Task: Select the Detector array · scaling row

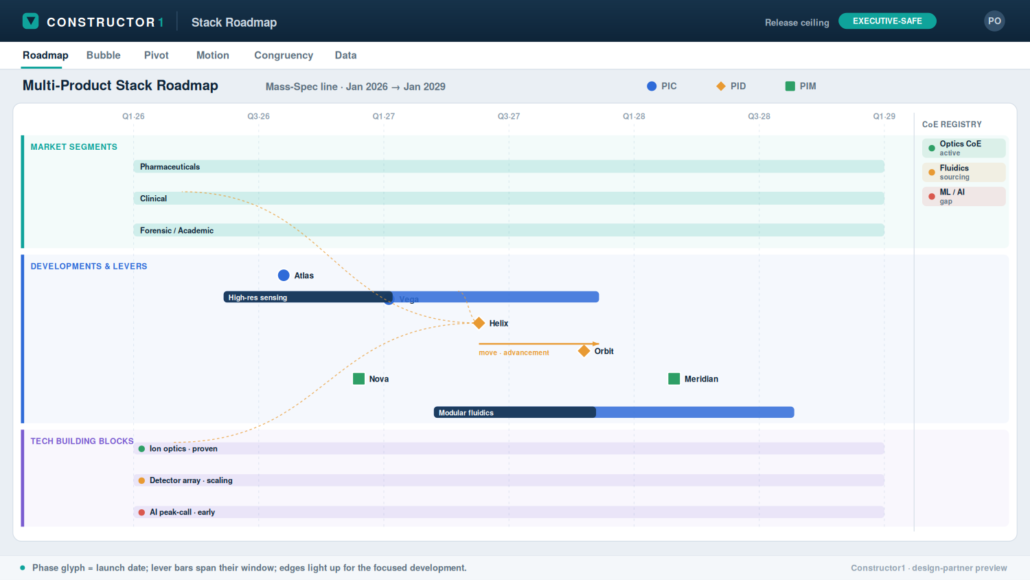Action: point(509,480)
